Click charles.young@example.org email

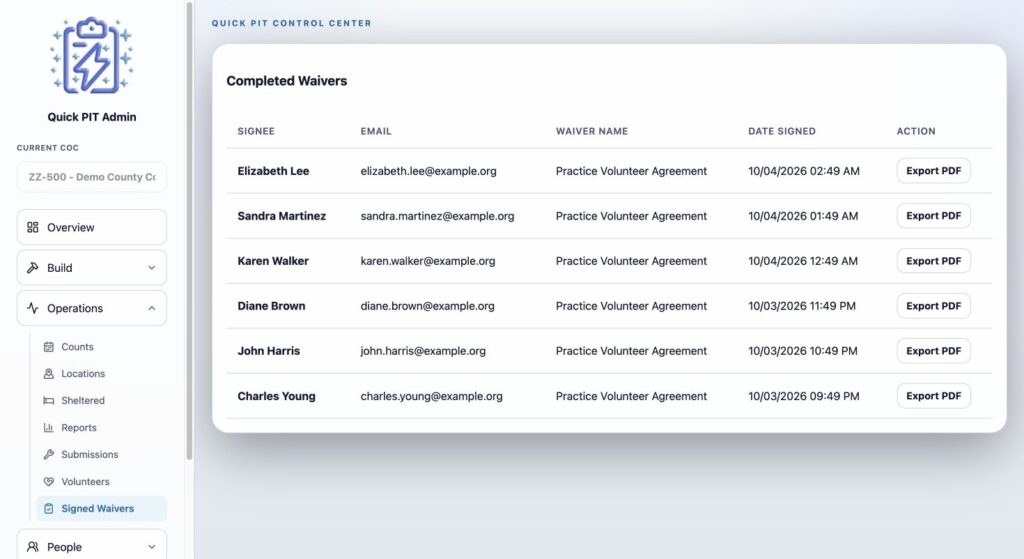click(x=432, y=396)
